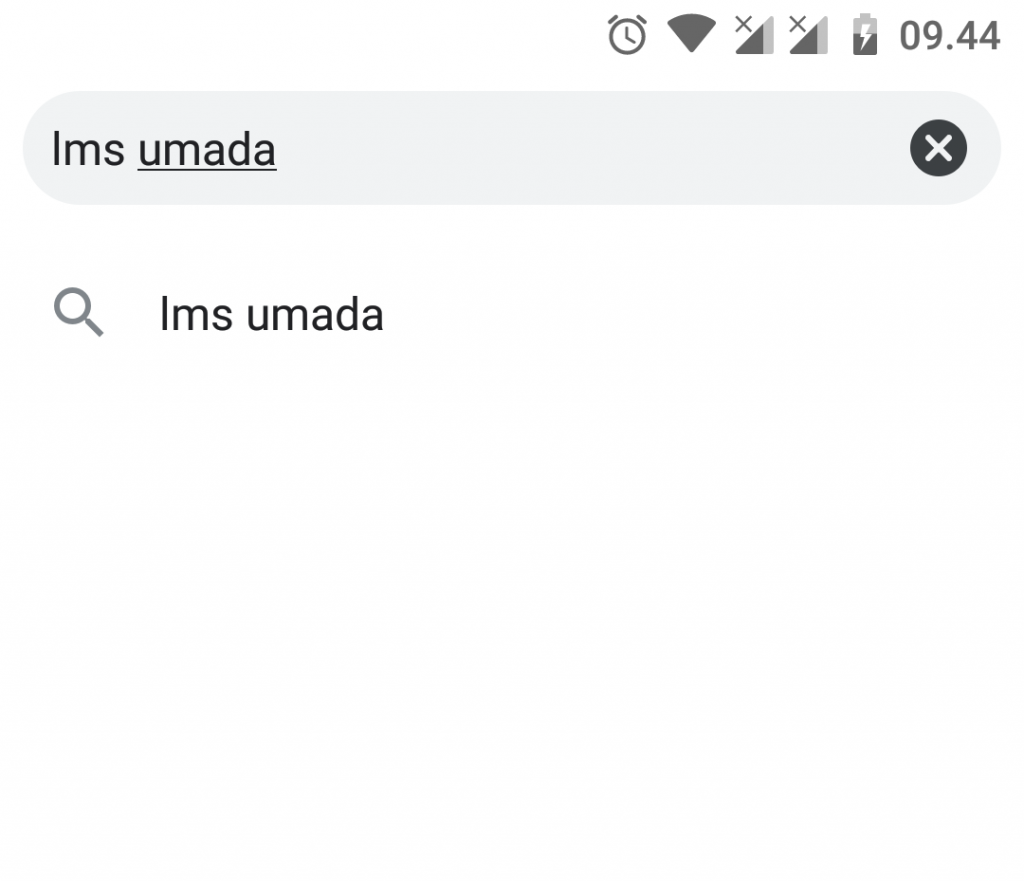The width and height of the screenshot is (1024, 881).
Task: Tap underlined word "umada" in search box
Action: pyautogui.click(x=207, y=150)
